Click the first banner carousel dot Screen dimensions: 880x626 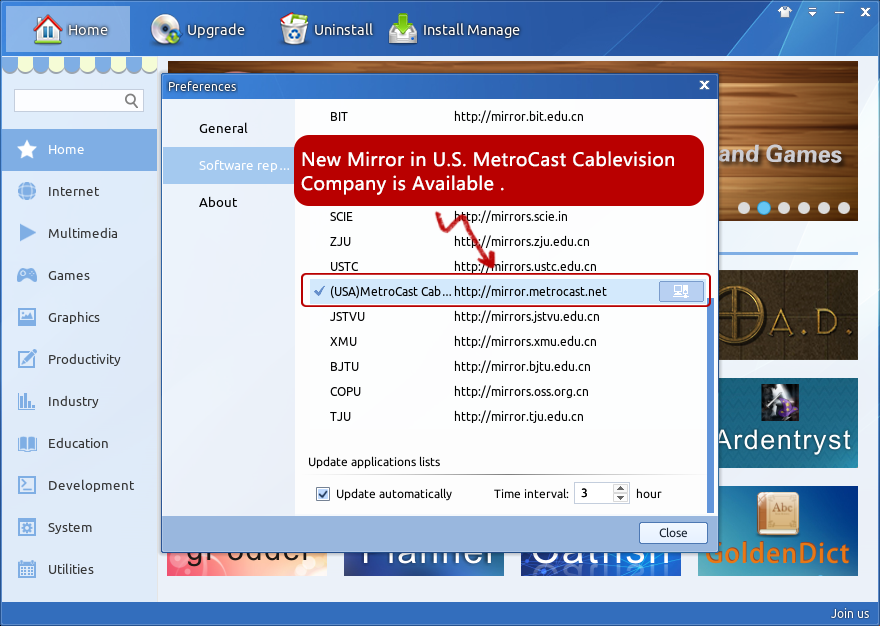coord(744,208)
